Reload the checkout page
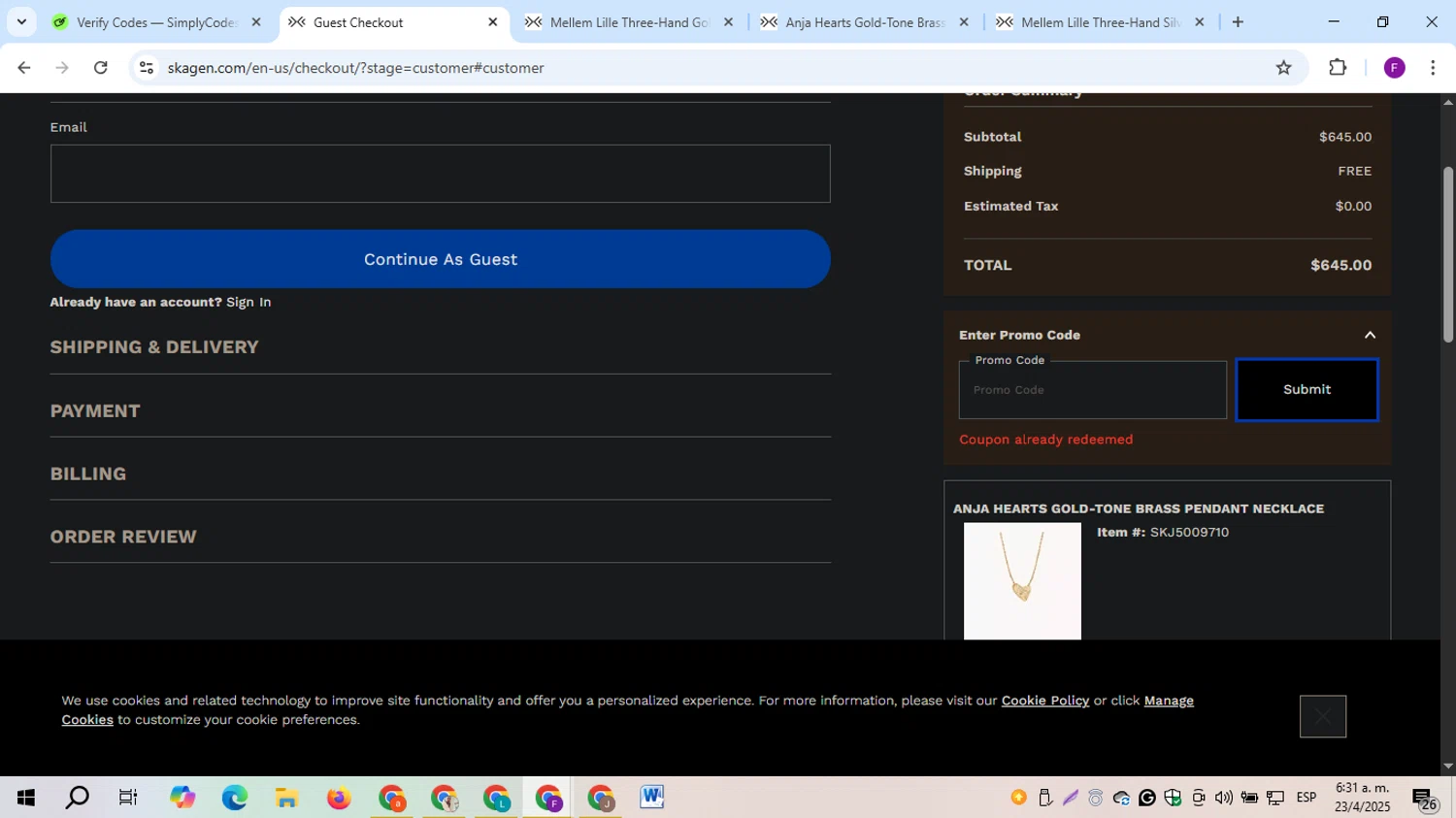This screenshot has width=1456, height=818. (x=101, y=68)
